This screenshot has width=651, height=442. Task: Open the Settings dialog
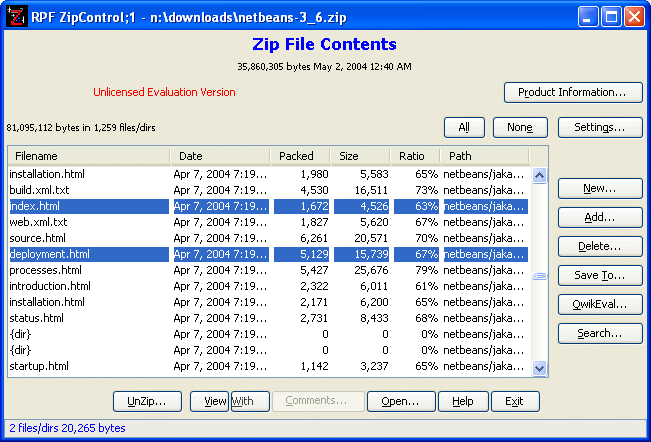coord(600,127)
